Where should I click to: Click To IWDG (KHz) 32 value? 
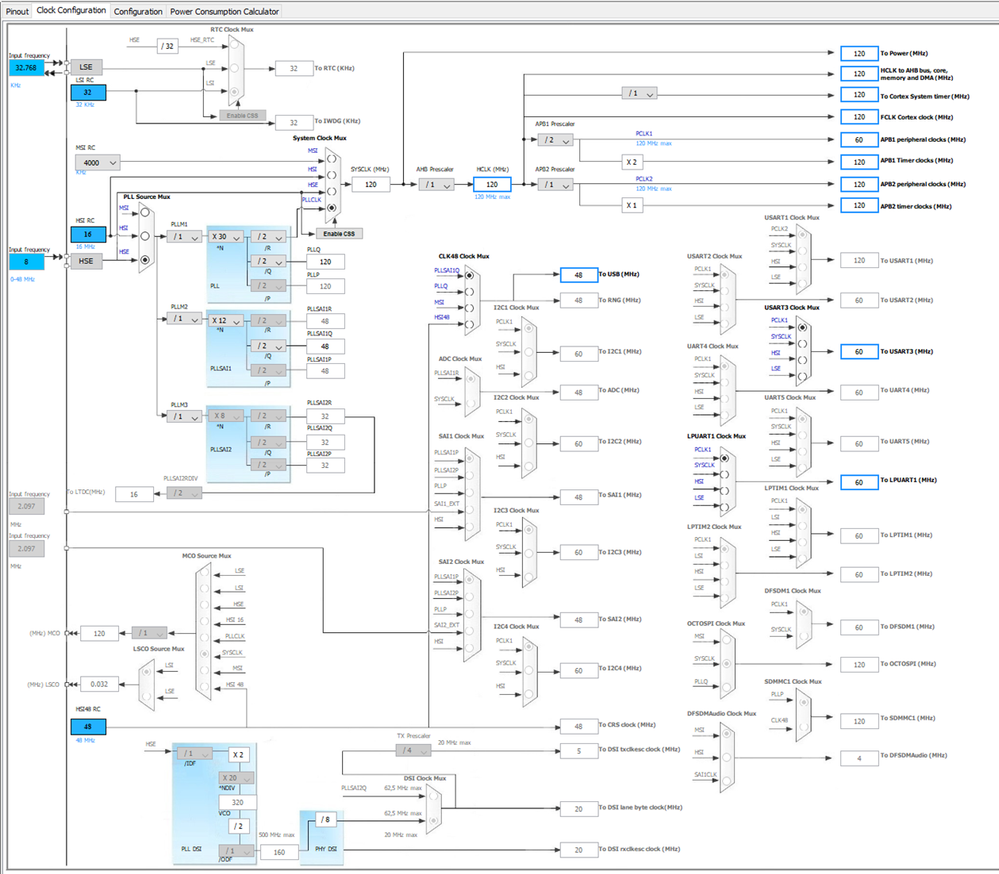pos(294,122)
